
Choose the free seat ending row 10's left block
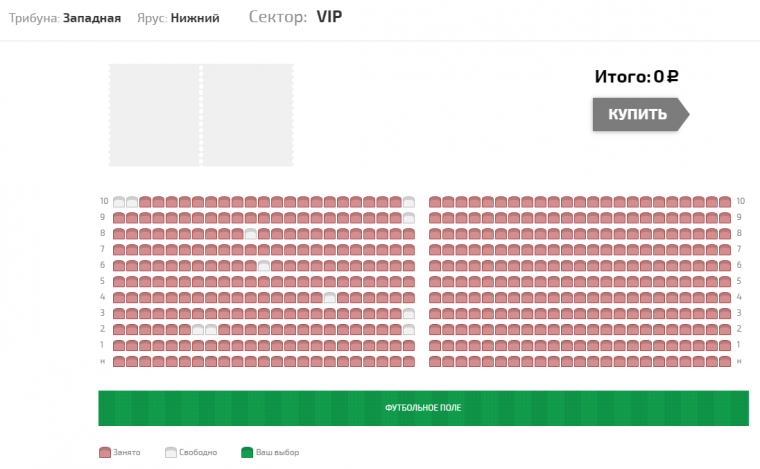point(409,202)
